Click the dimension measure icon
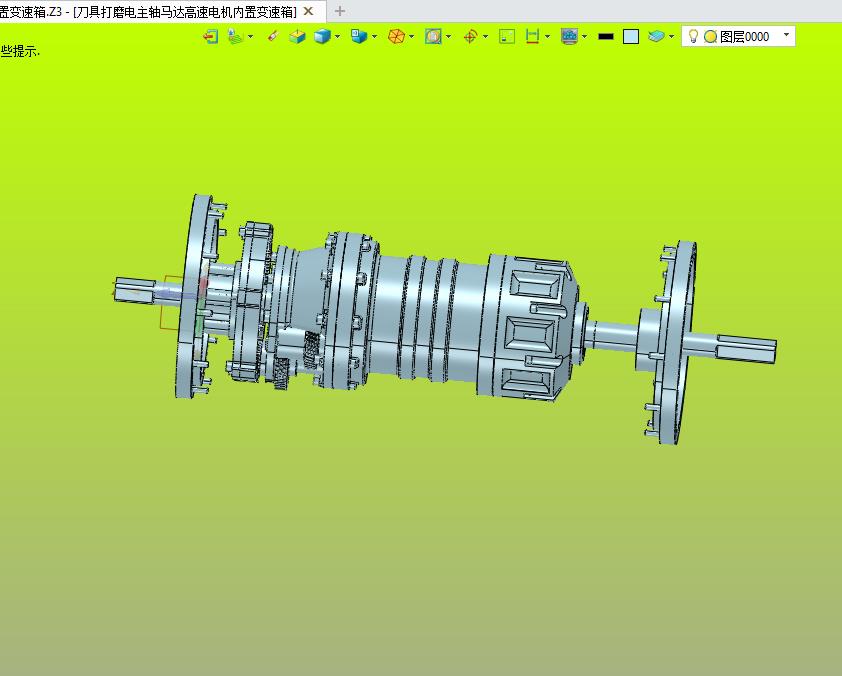Viewport: 842px width, 676px height. click(x=532, y=37)
